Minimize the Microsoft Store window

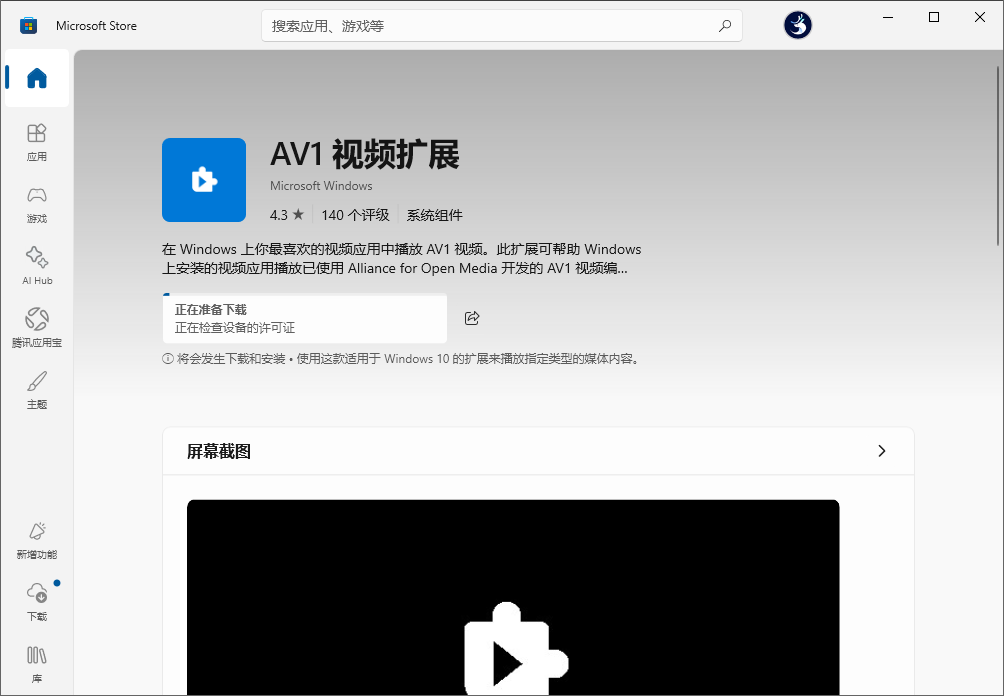click(x=887, y=17)
